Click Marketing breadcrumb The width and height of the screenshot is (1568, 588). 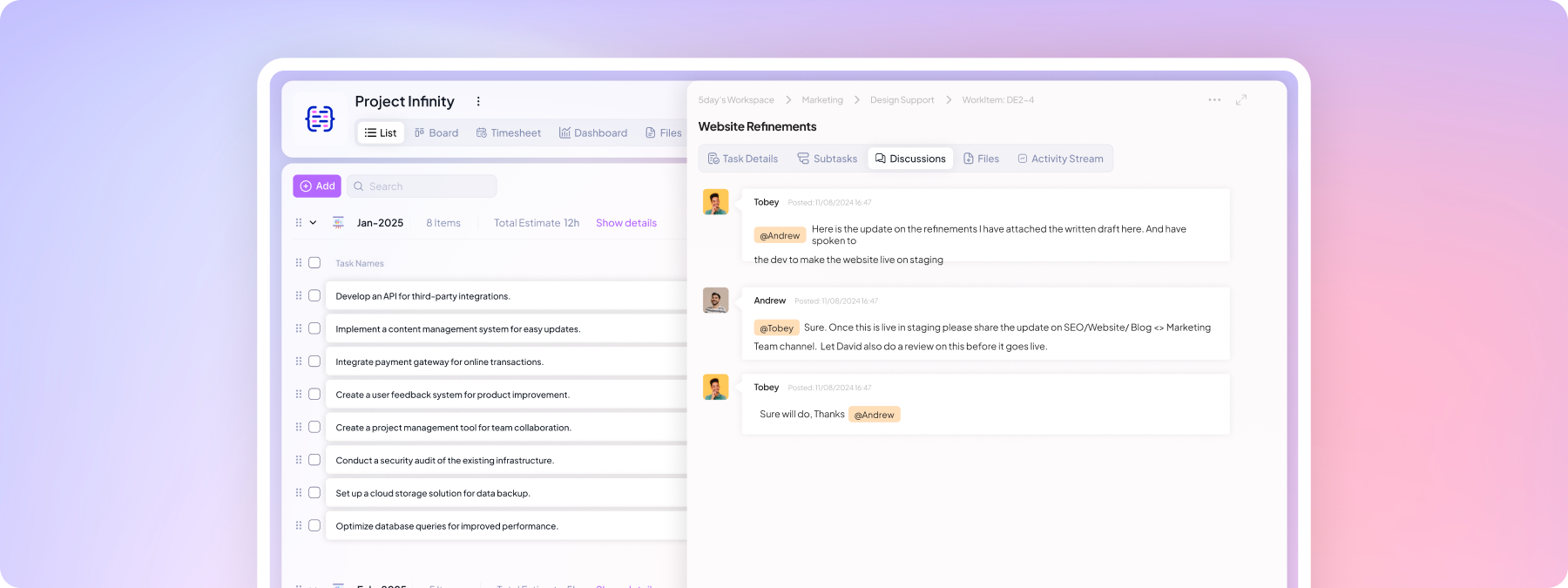point(822,100)
